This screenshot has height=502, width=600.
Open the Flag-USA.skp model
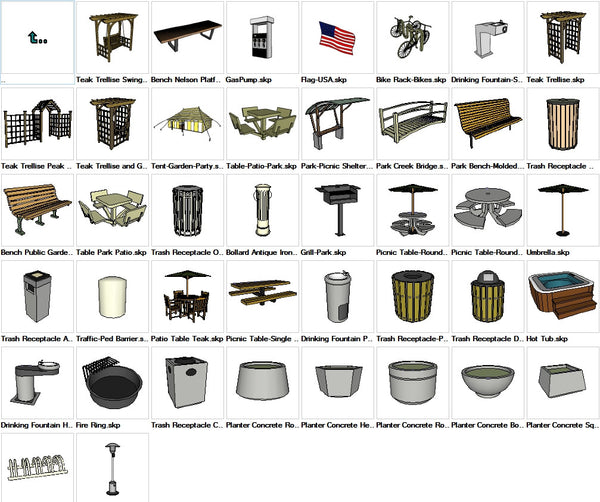click(x=336, y=38)
